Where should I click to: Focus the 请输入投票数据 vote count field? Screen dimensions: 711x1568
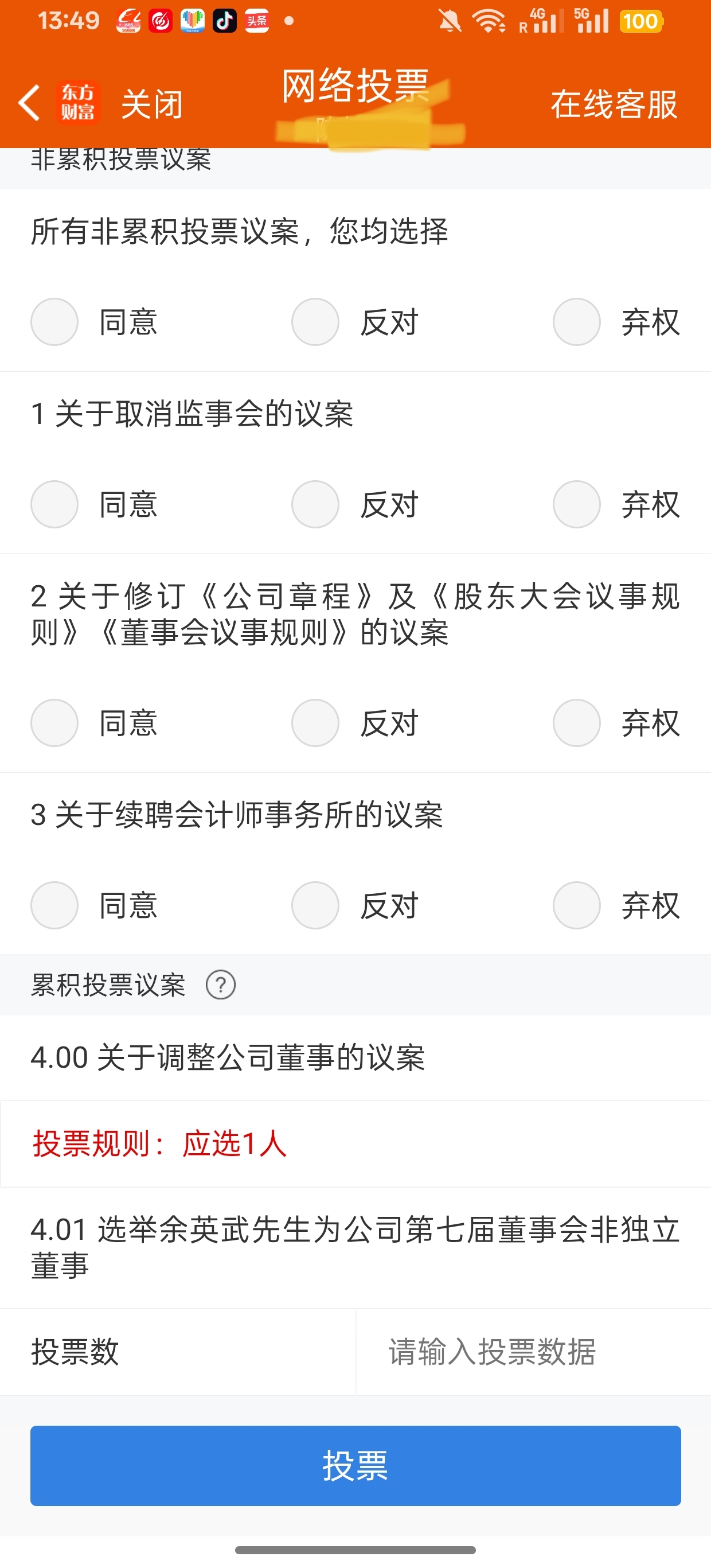533,1352
